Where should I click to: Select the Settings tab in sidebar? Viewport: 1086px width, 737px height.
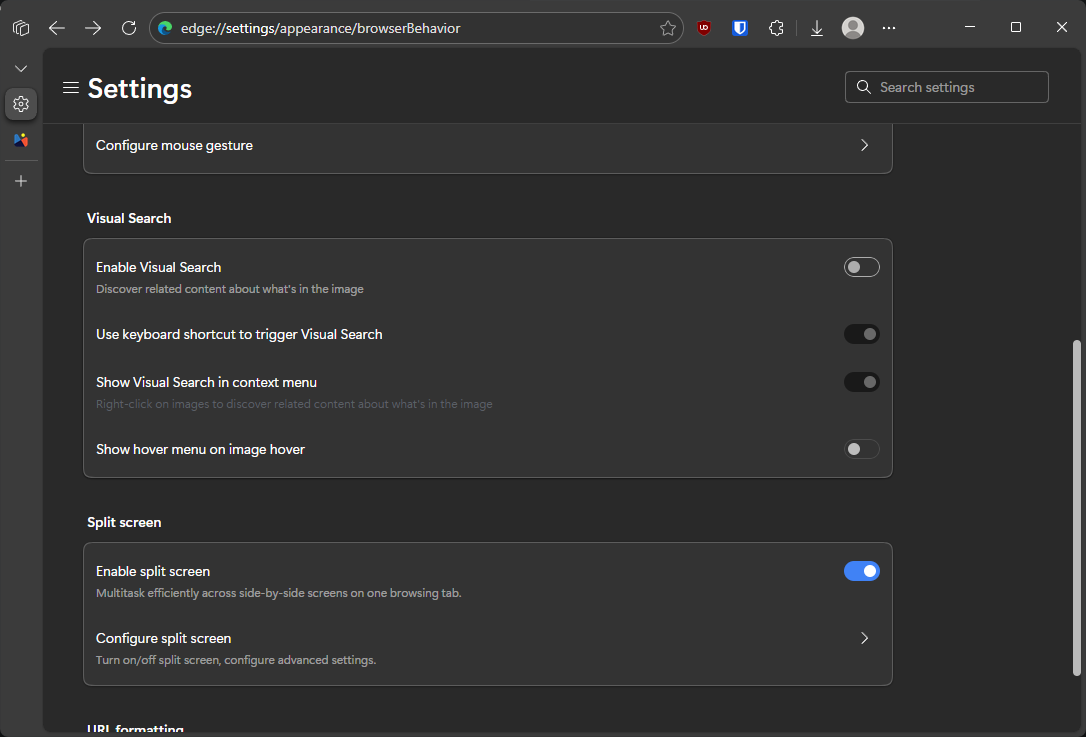pyautogui.click(x=21, y=104)
